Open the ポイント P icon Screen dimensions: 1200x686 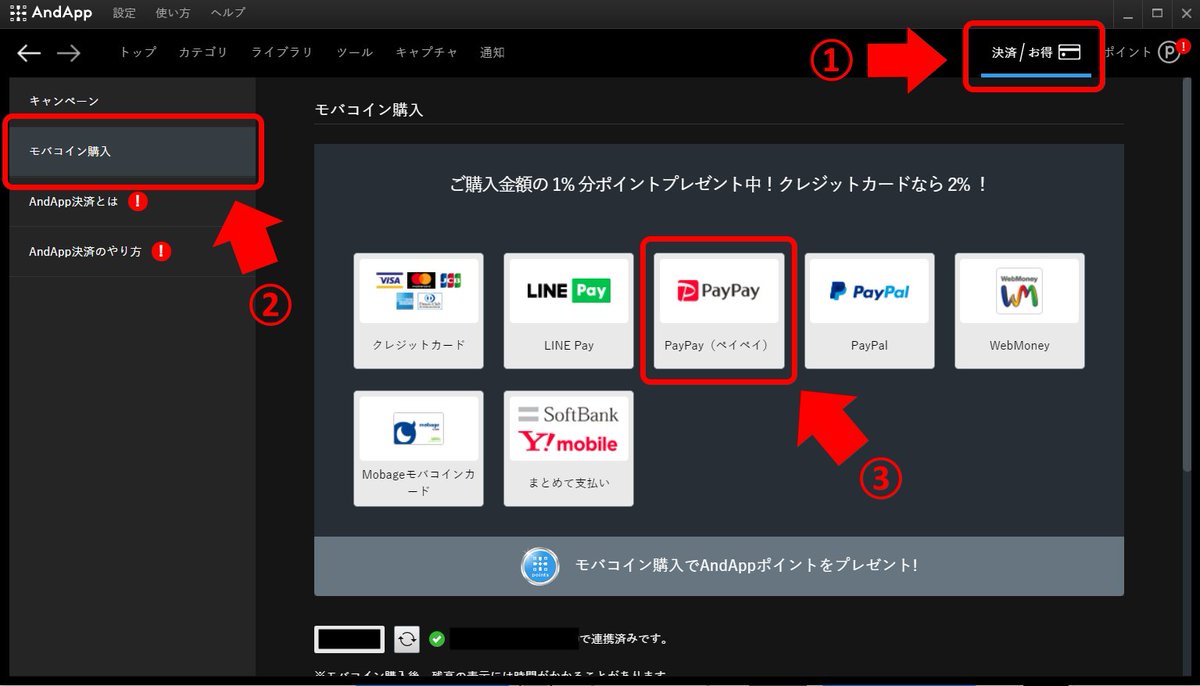pyautogui.click(x=1169, y=53)
